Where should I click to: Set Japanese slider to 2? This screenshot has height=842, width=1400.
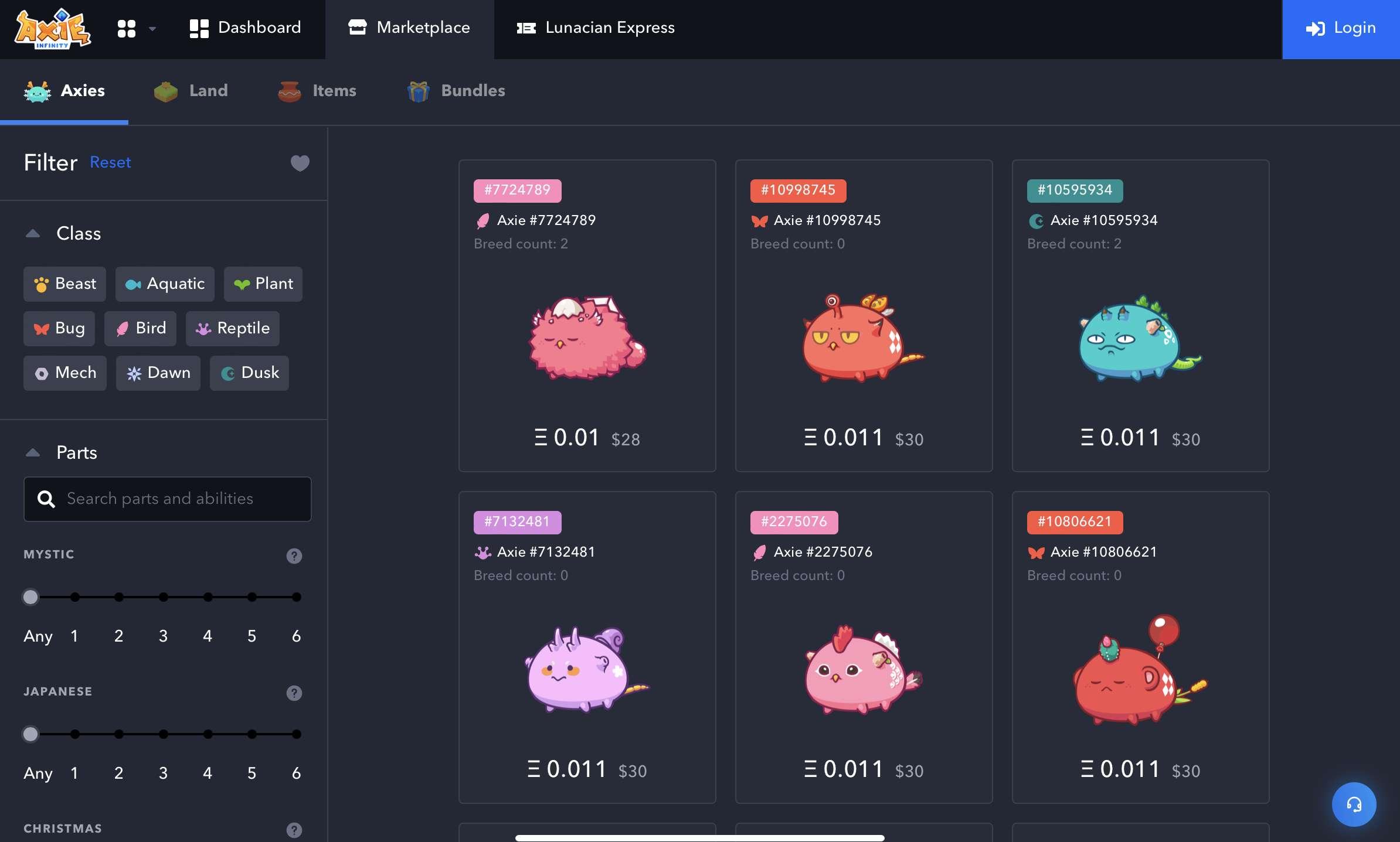[x=119, y=734]
